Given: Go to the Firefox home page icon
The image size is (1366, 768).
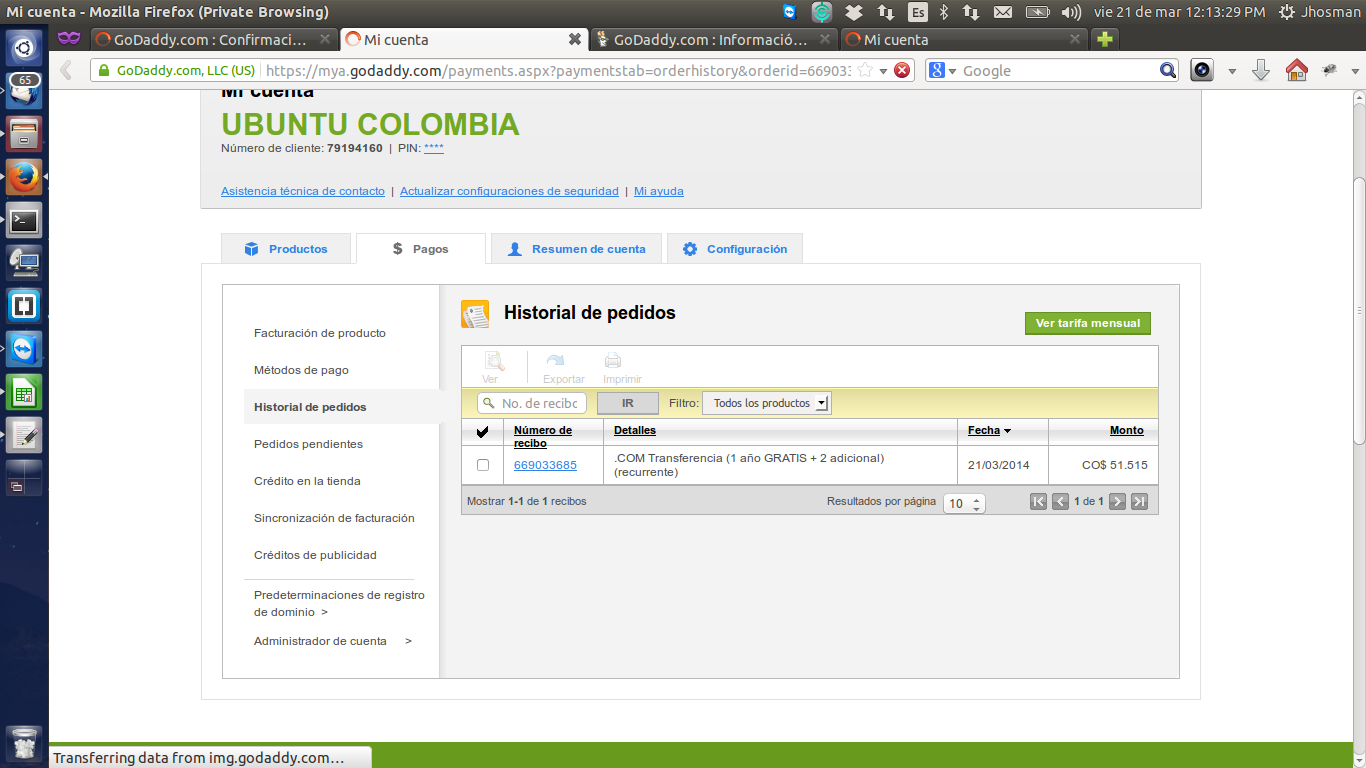Looking at the screenshot, I should (x=1296, y=70).
